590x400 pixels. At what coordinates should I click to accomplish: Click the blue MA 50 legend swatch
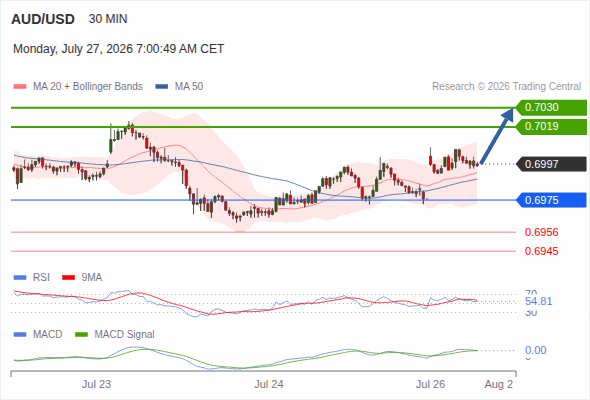point(162,87)
